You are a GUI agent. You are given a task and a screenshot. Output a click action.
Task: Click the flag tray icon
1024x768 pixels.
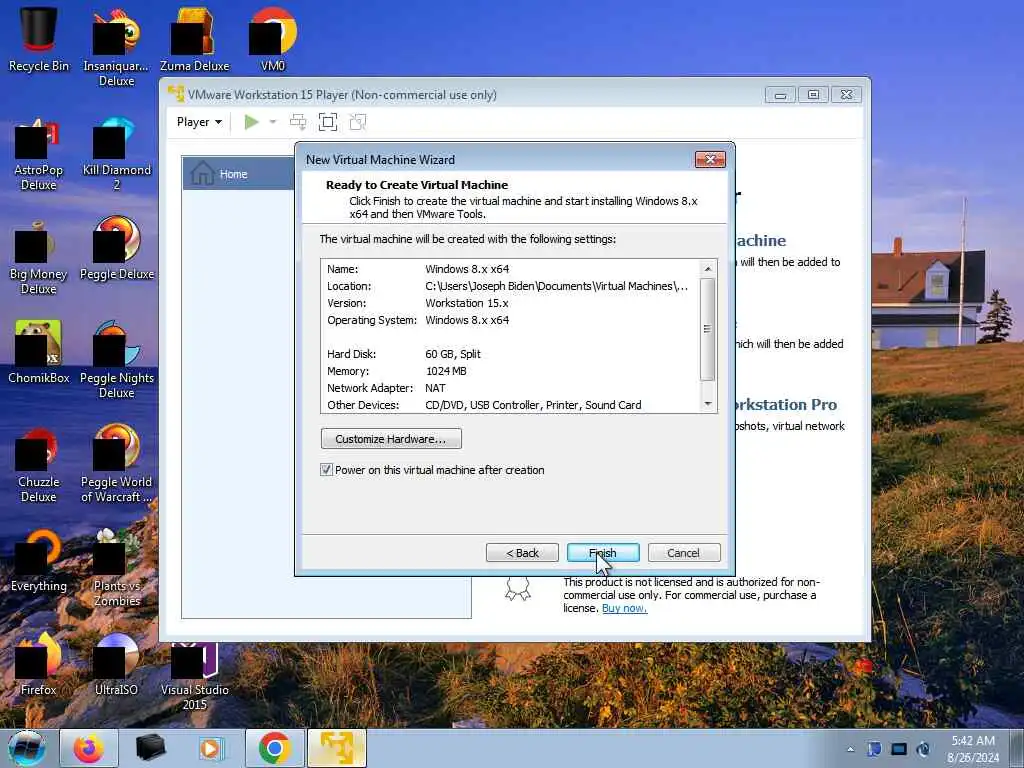pyautogui.click(x=874, y=749)
